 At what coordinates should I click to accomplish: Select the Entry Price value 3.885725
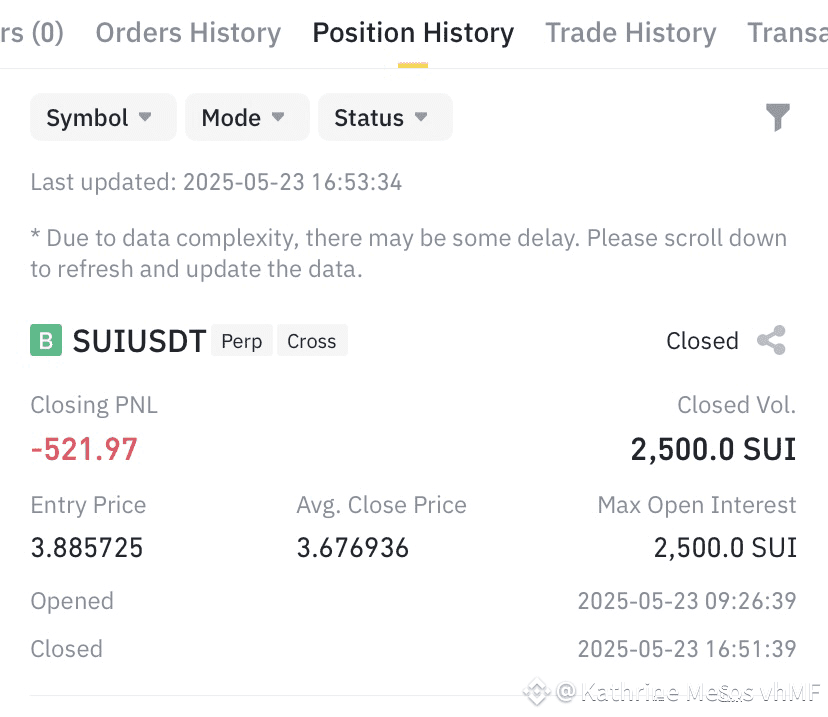pos(87,548)
